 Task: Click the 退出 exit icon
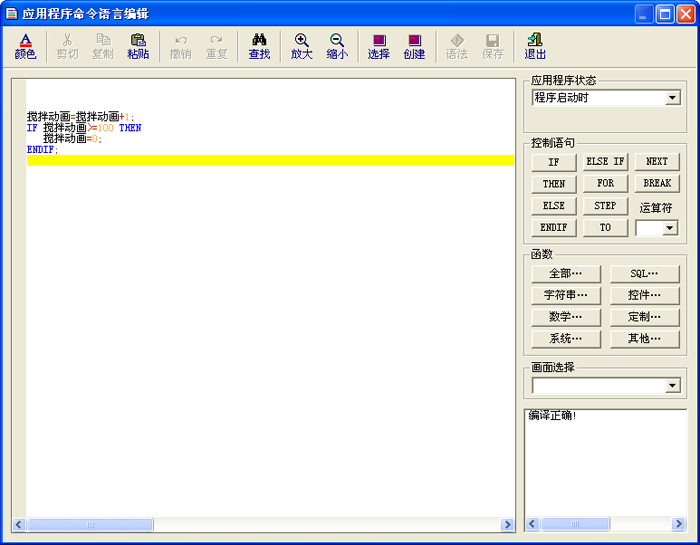point(535,46)
